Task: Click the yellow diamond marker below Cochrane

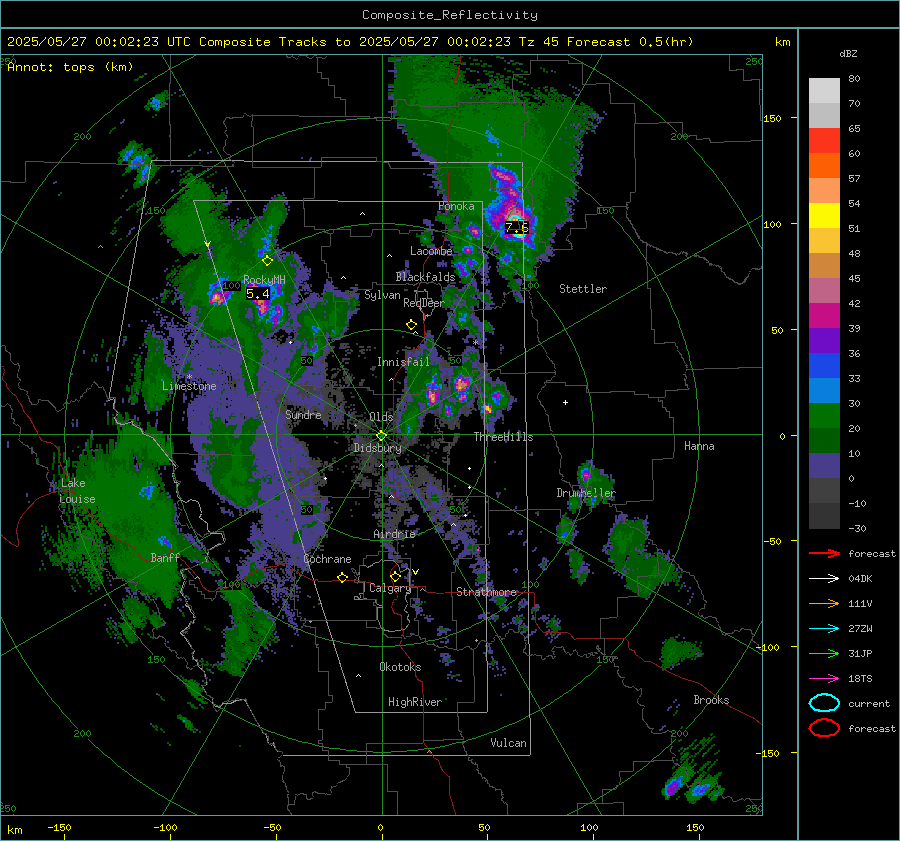Action: coord(342,577)
